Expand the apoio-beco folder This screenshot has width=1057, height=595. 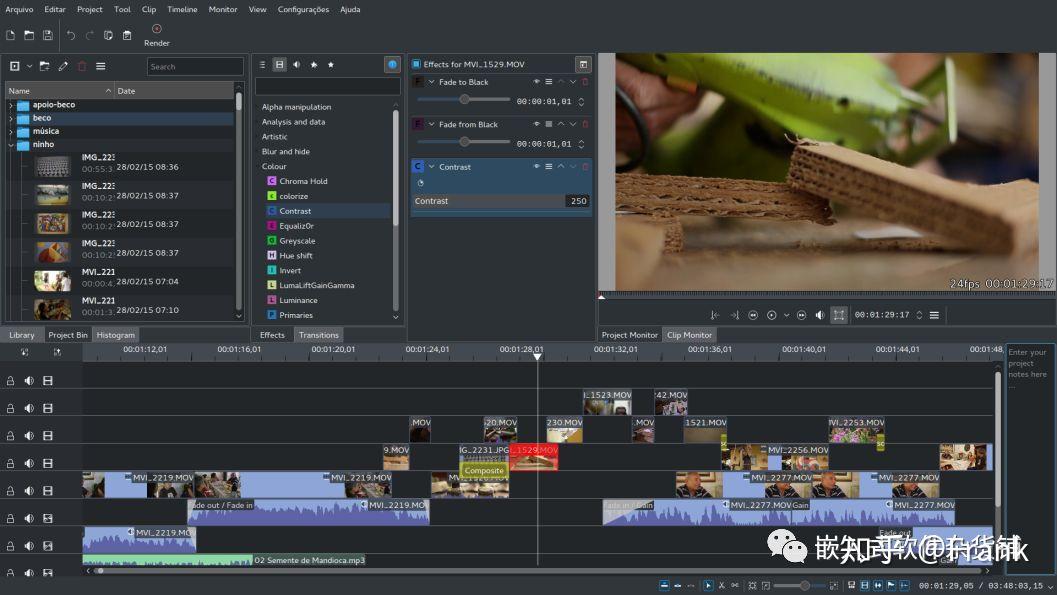click(x=11, y=105)
